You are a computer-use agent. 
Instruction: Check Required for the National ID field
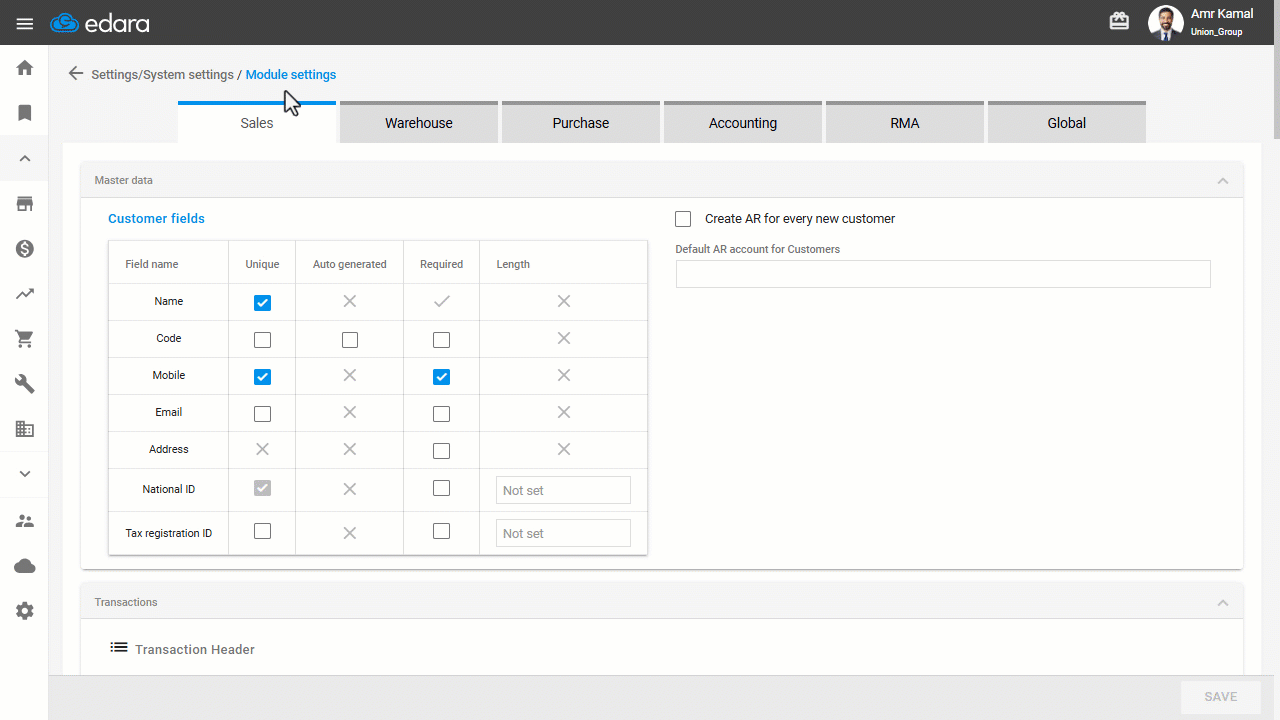coord(441,488)
